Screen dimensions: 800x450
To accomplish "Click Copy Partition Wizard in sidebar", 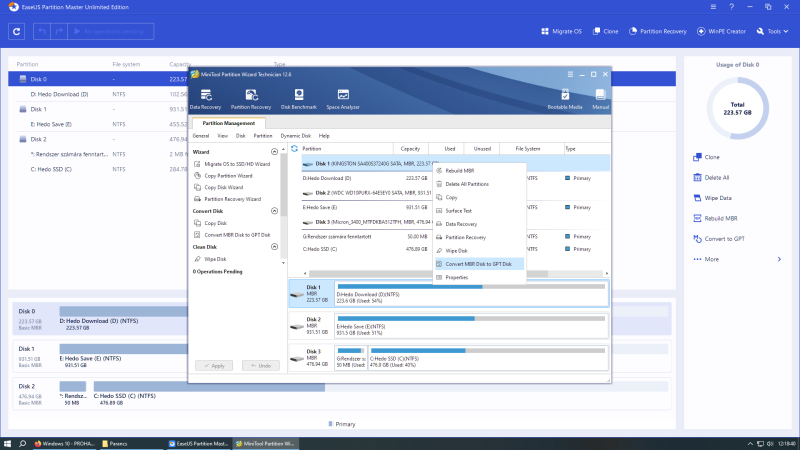I will 223,176.
